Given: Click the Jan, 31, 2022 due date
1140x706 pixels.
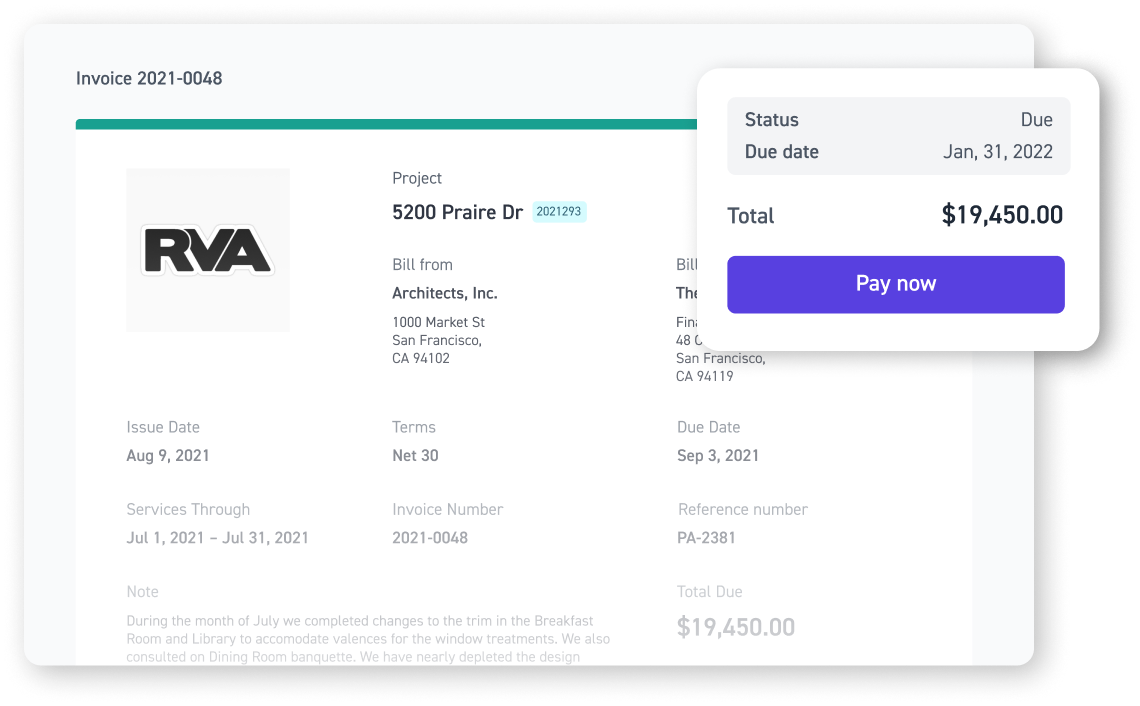Looking at the screenshot, I should point(997,152).
